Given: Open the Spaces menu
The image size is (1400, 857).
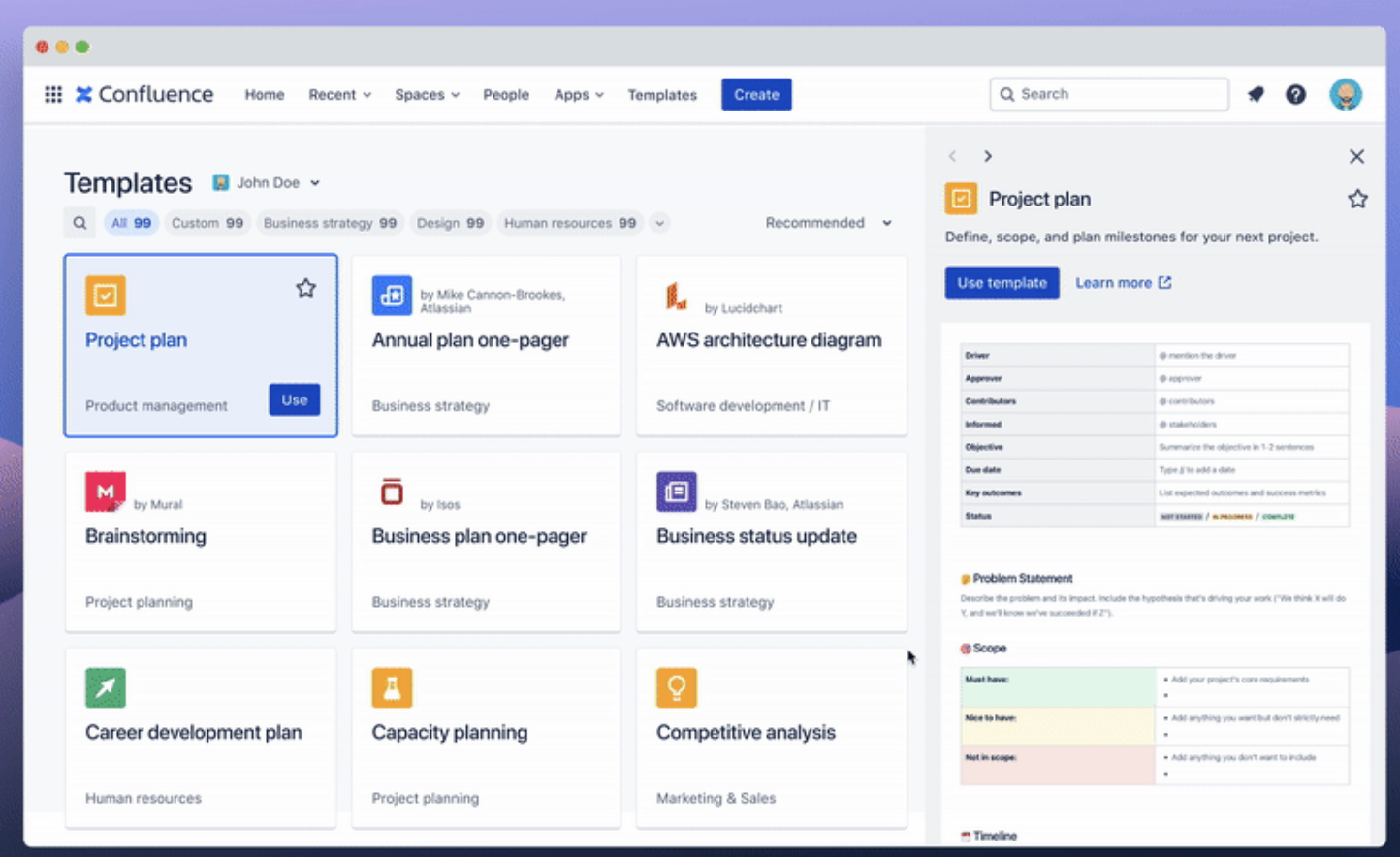Looking at the screenshot, I should 427,94.
